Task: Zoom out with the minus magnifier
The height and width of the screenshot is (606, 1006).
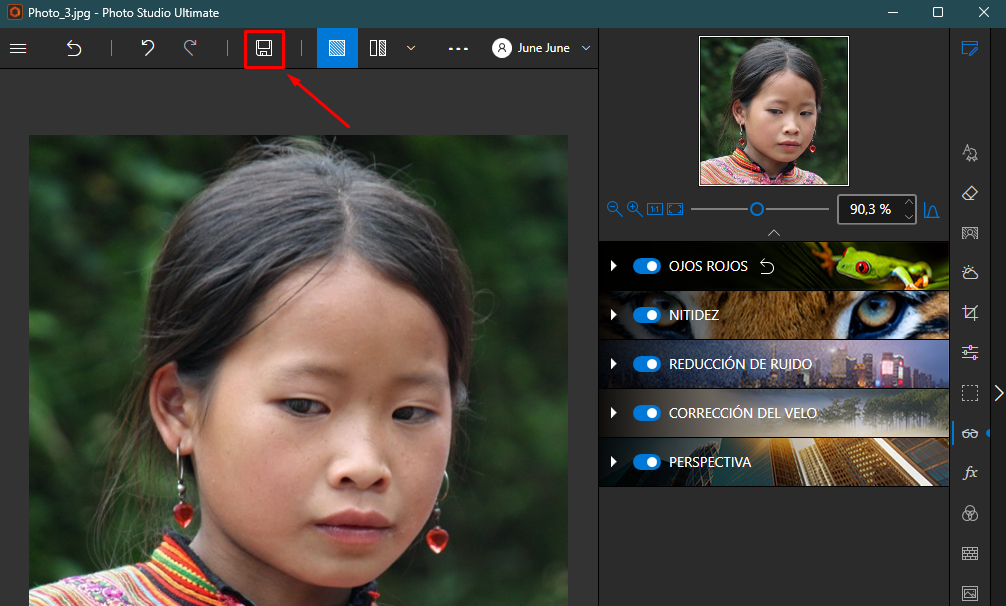Action: (x=614, y=209)
